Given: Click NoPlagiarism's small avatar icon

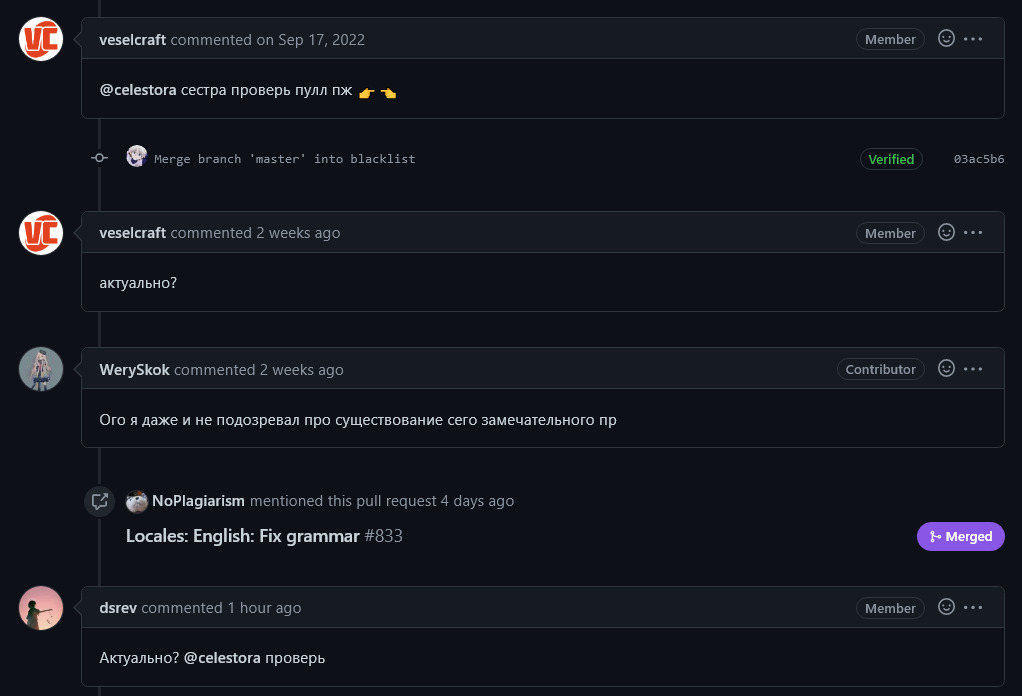Looking at the screenshot, I should tap(137, 501).
